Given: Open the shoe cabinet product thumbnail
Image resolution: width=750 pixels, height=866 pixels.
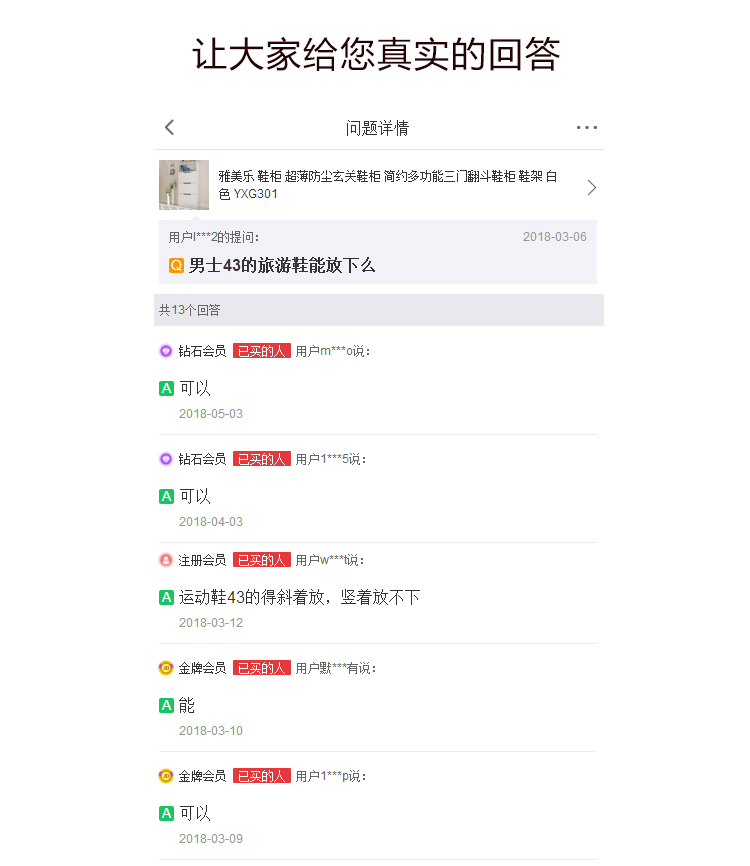Looking at the screenshot, I should [x=184, y=185].
